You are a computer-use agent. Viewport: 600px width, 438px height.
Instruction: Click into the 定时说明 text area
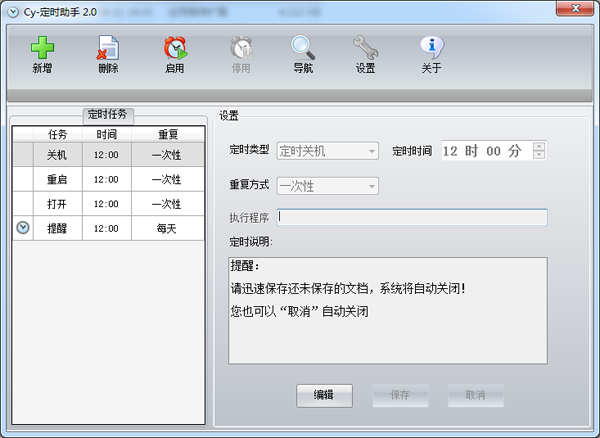pyautogui.click(x=388, y=310)
